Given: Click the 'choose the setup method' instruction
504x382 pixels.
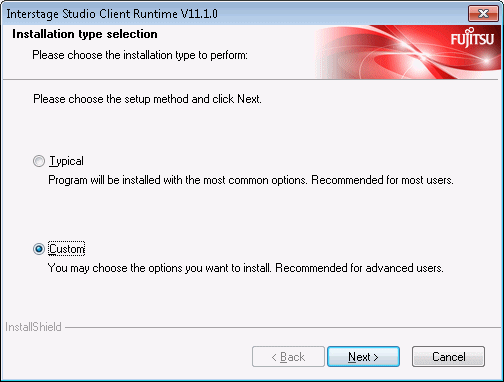Looking at the screenshot, I should point(147,99).
